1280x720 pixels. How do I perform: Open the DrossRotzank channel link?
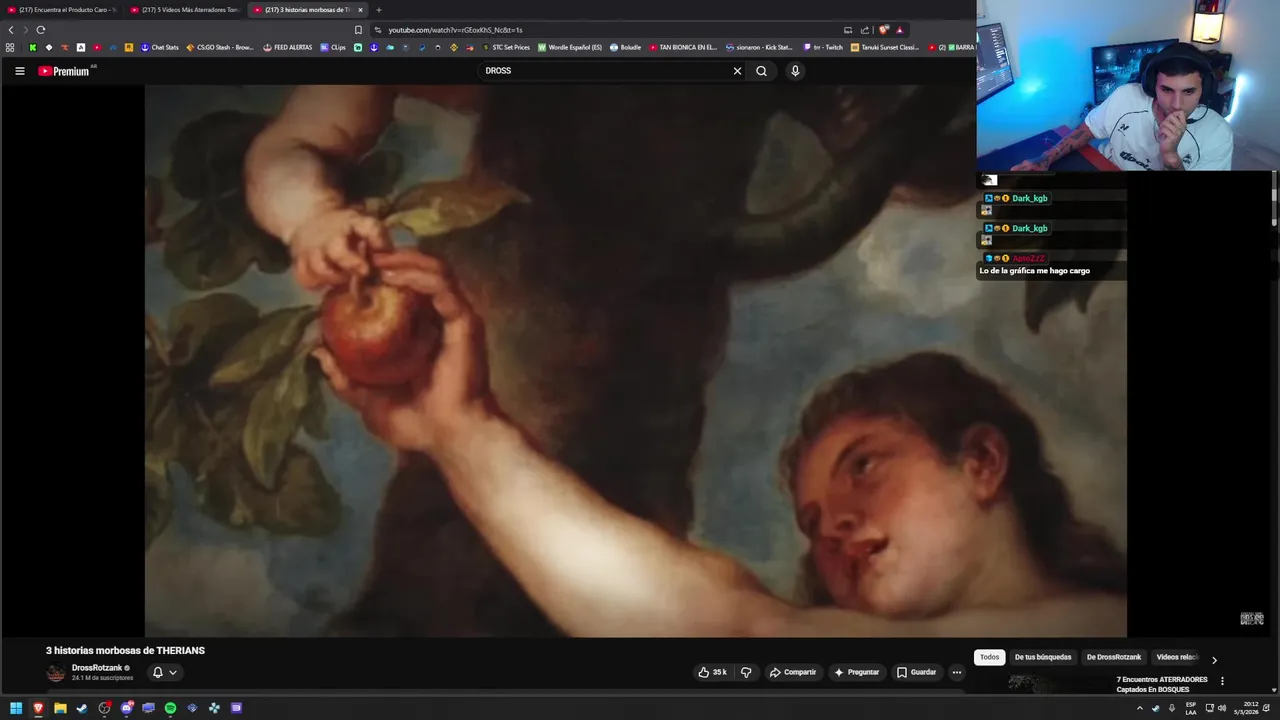coord(97,668)
